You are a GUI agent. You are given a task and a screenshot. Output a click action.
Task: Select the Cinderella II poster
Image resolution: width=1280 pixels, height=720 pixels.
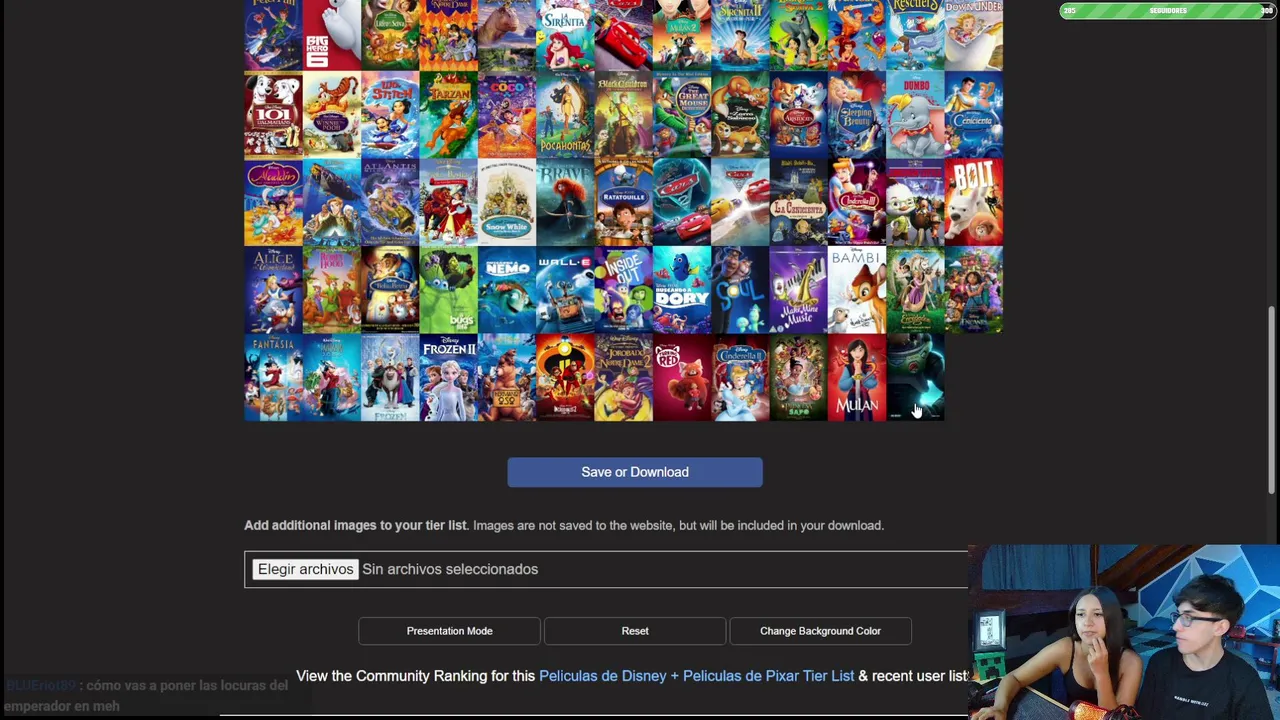coord(740,377)
